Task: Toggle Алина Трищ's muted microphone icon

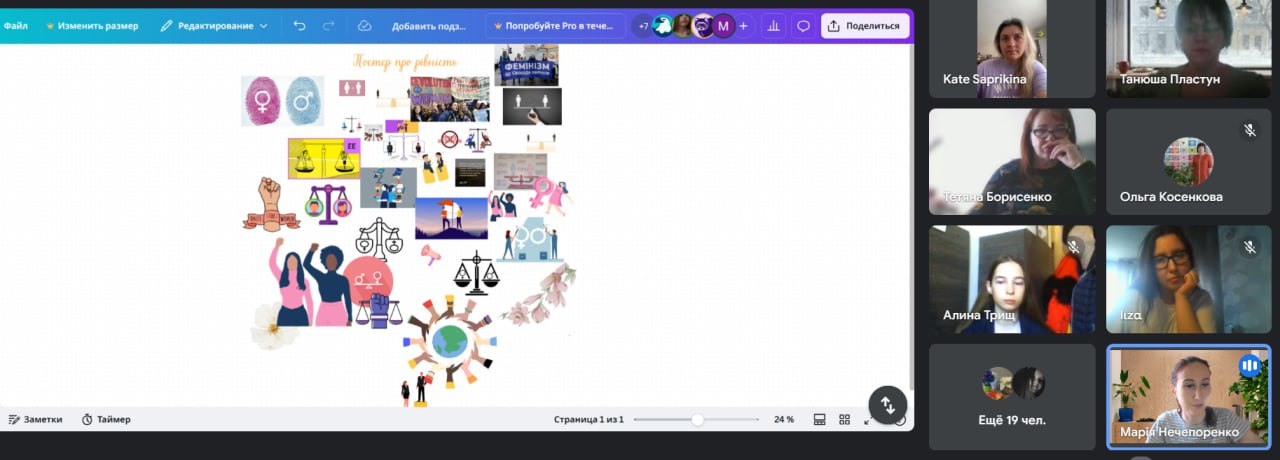Action: [x=1073, y=246]
